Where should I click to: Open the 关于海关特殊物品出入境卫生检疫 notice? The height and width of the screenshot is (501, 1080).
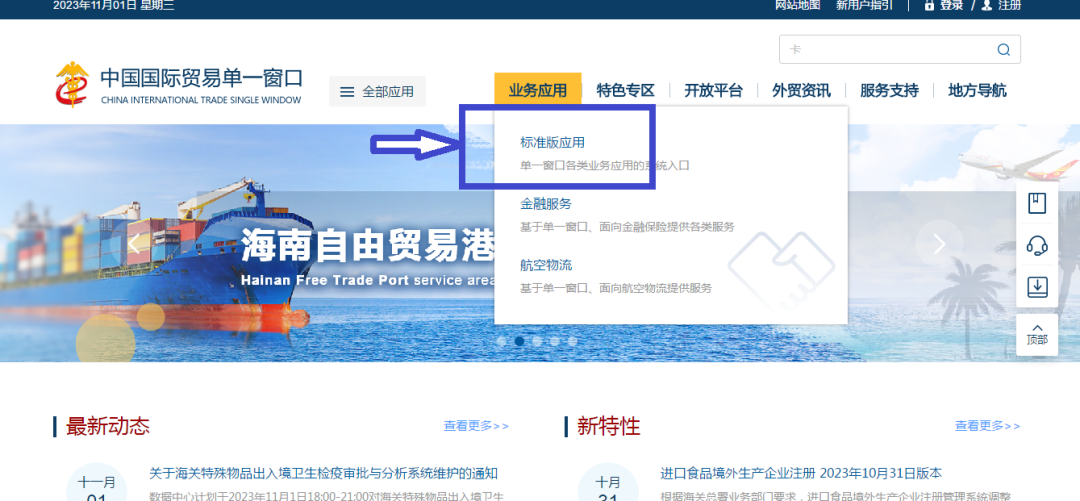324,473
